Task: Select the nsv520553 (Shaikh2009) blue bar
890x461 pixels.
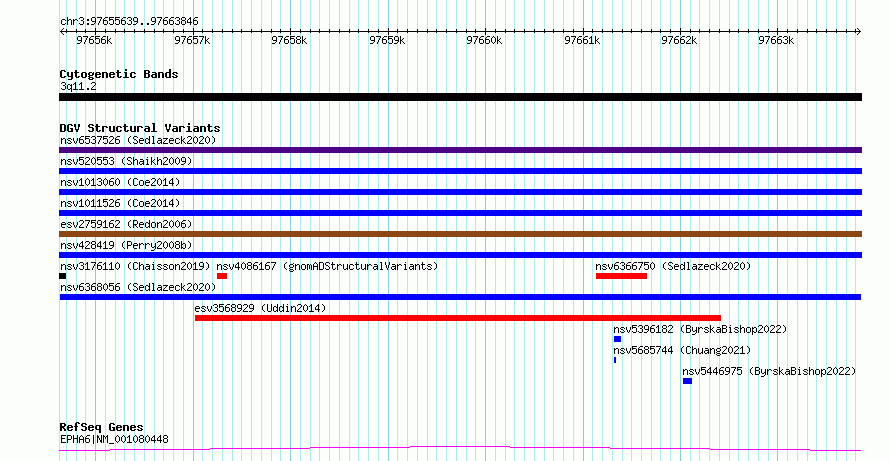Action: pyautogui.click(x=460, y=171)
